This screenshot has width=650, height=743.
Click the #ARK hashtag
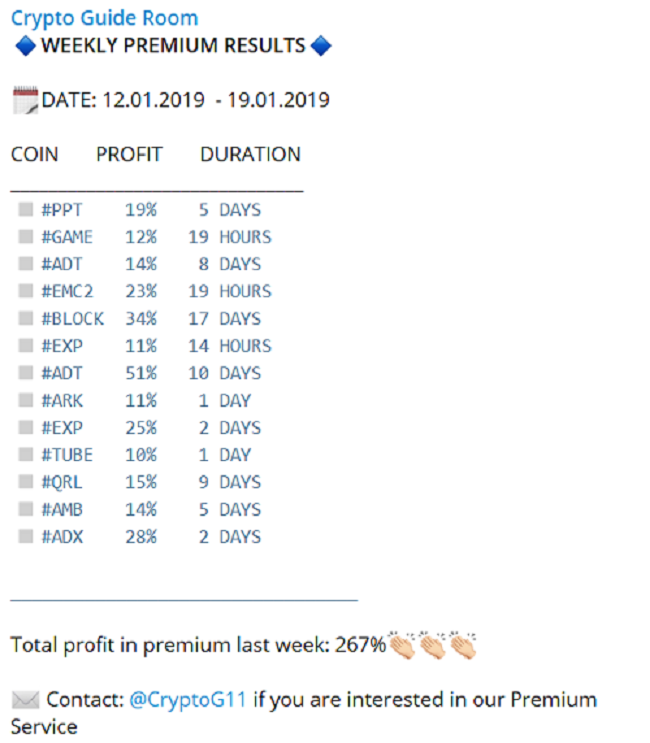[x=62, y=401]
